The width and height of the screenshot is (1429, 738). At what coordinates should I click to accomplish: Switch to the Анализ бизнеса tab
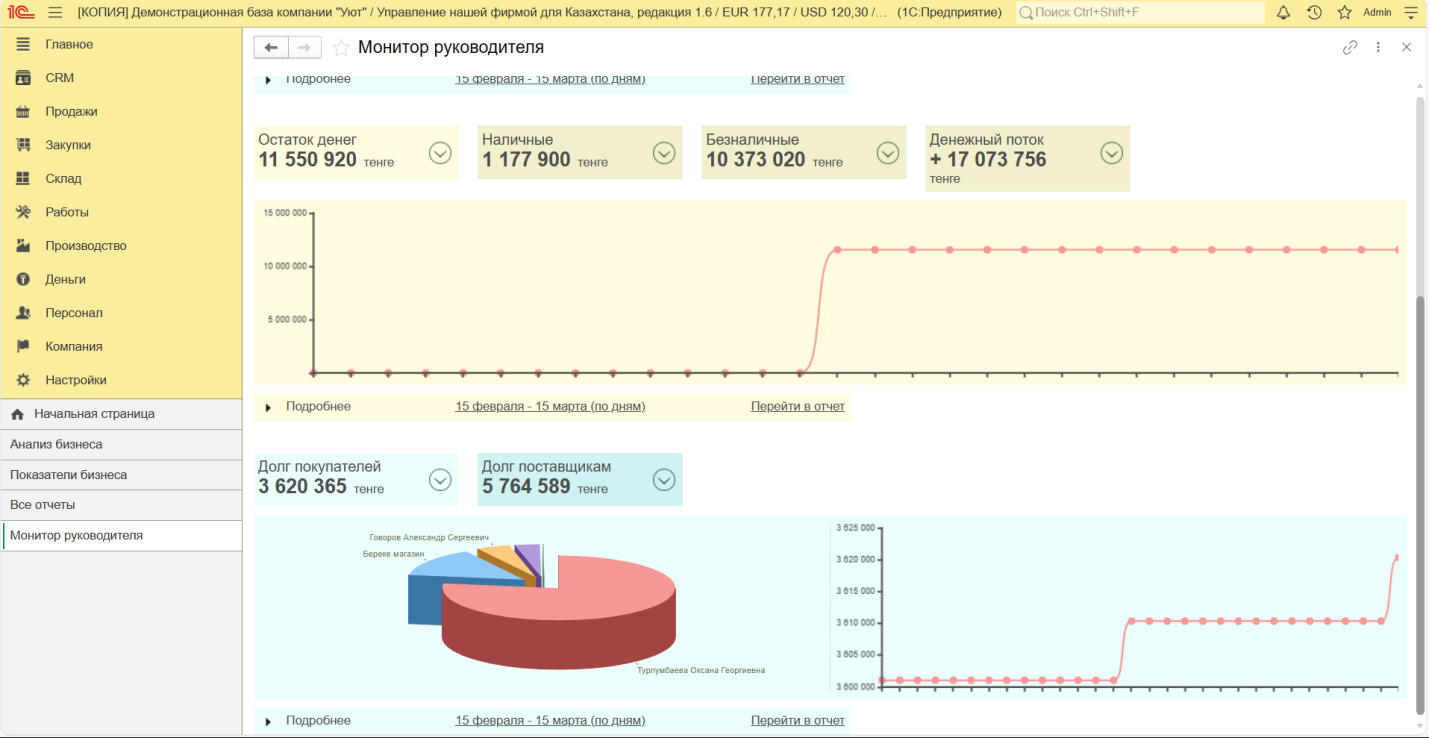[56, 444]
